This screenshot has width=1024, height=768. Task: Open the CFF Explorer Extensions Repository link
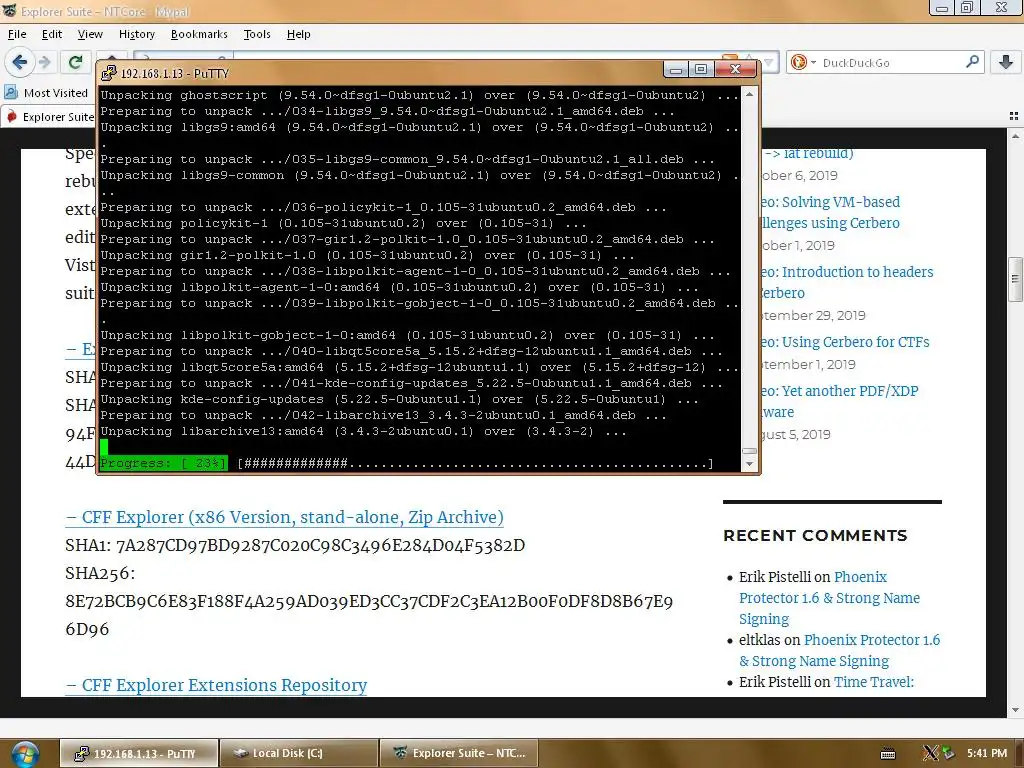pos(216,685)
